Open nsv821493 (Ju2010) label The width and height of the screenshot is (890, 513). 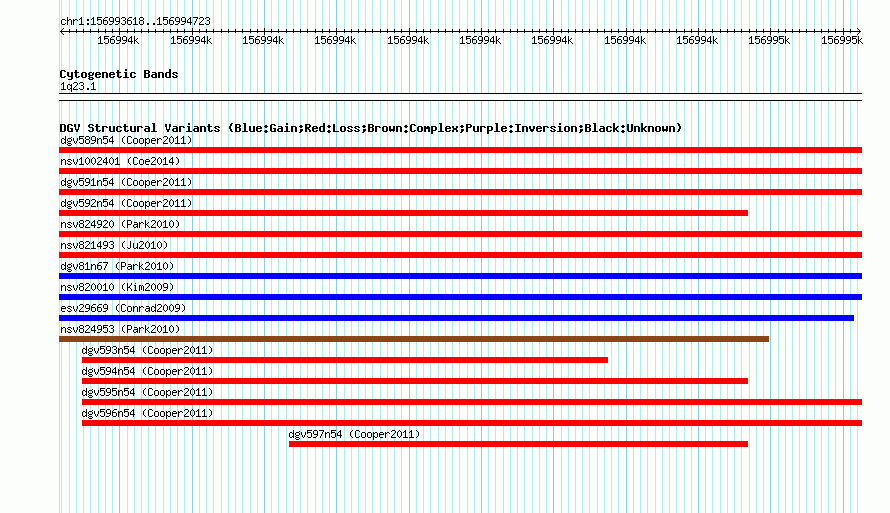pos(114,245)
